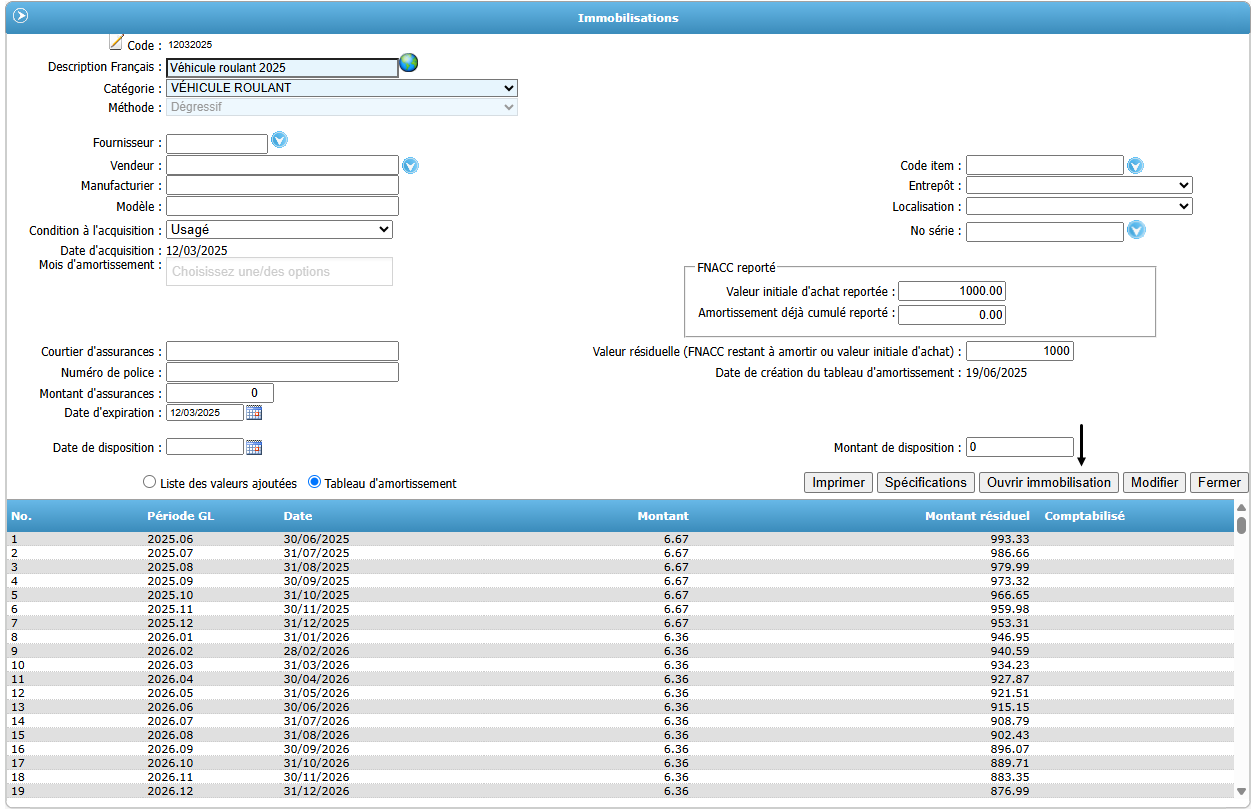Expand the Entrepôt dropdown
The width and height of the screenshot is (1254, 809).
pyautogui.click(x=1079, y=185)
